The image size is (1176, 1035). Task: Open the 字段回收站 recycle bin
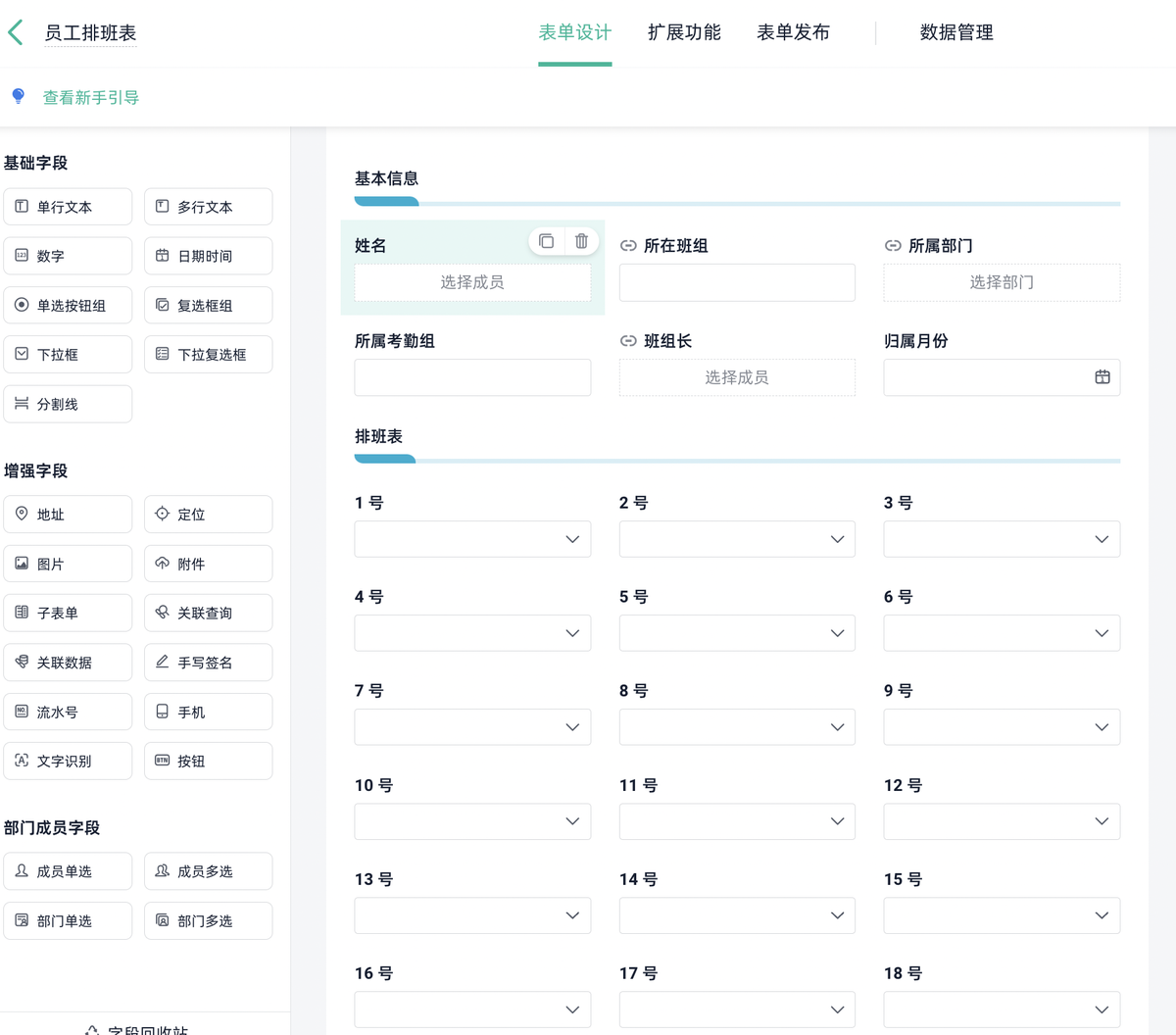(139, 1028)
